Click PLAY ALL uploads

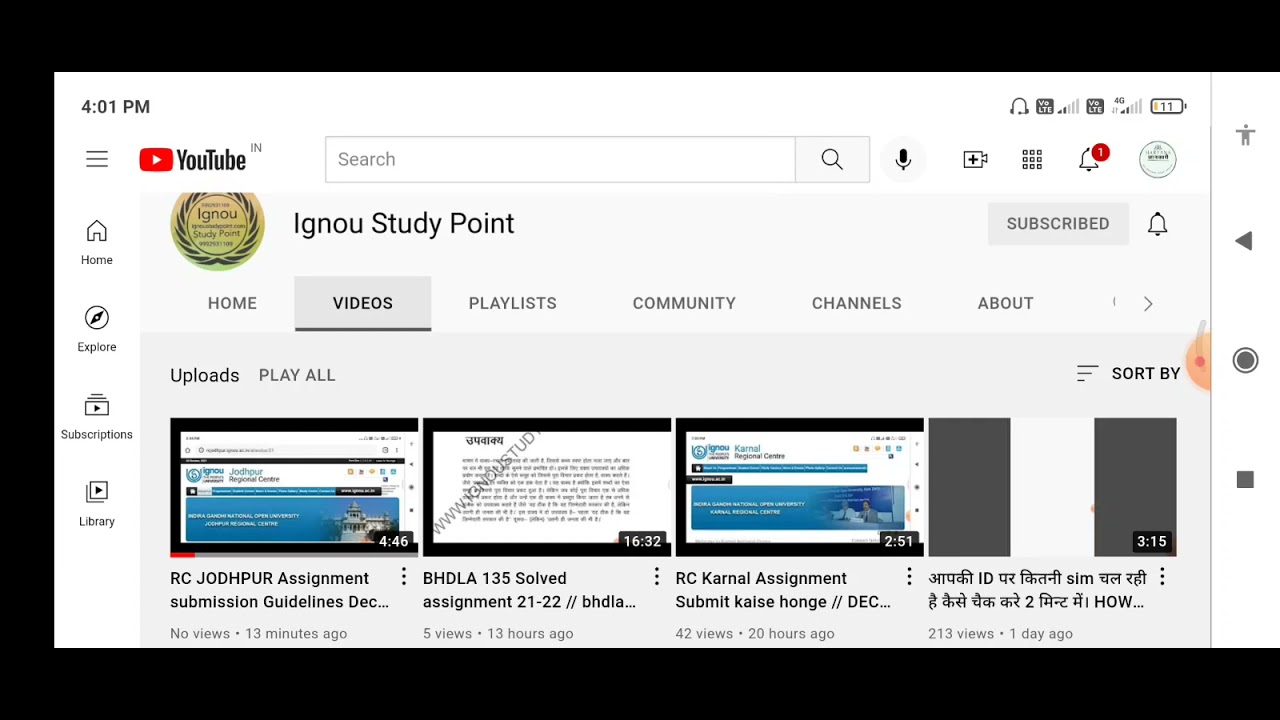297,375
